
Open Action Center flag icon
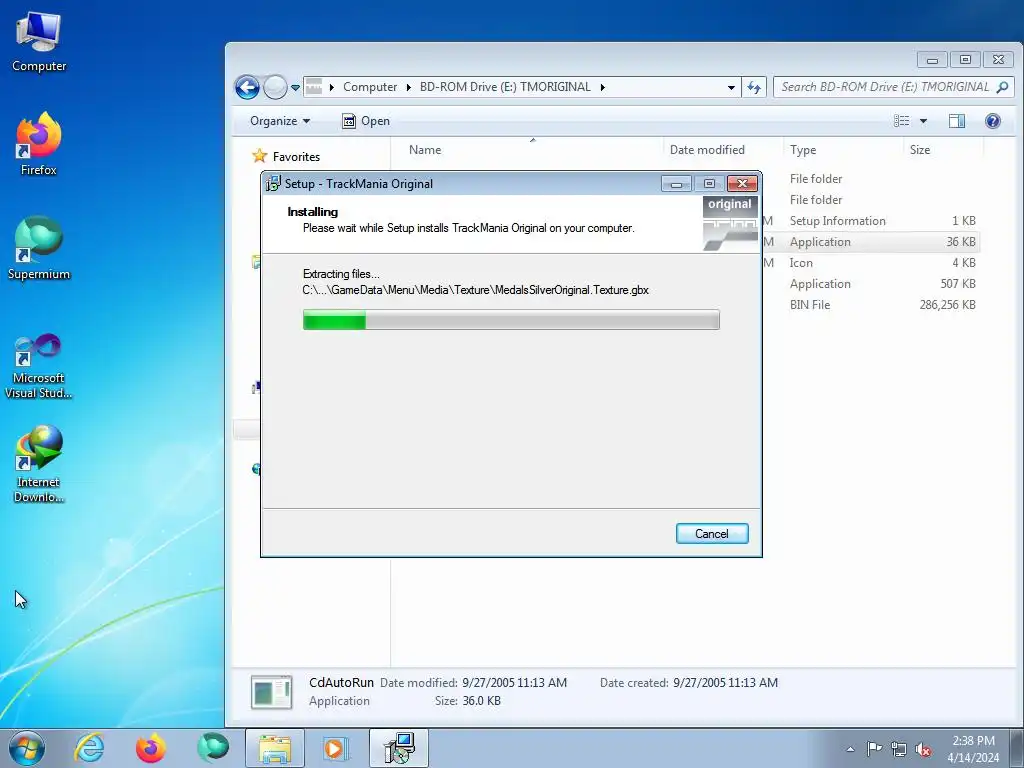coord(874,749)
